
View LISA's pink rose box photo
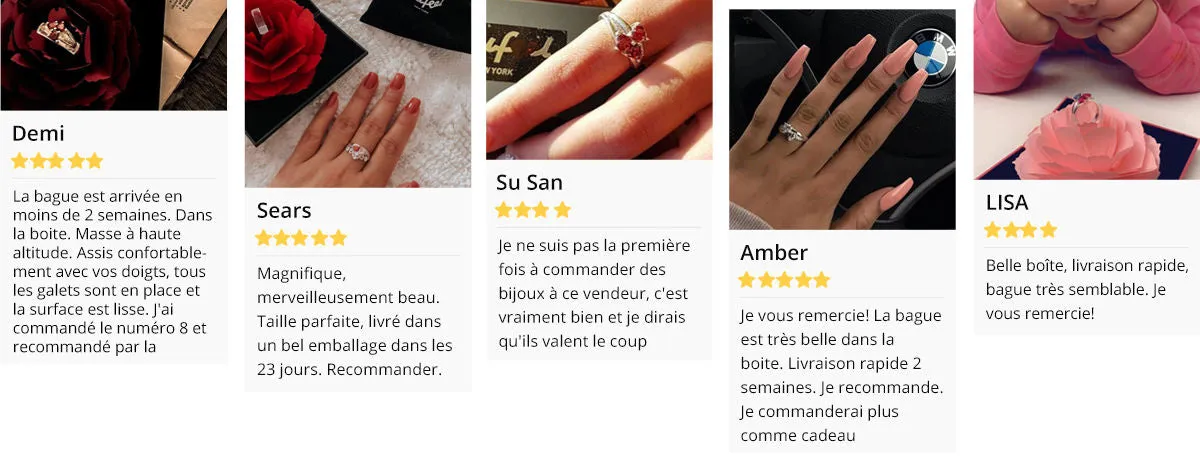pos(1087,90)
